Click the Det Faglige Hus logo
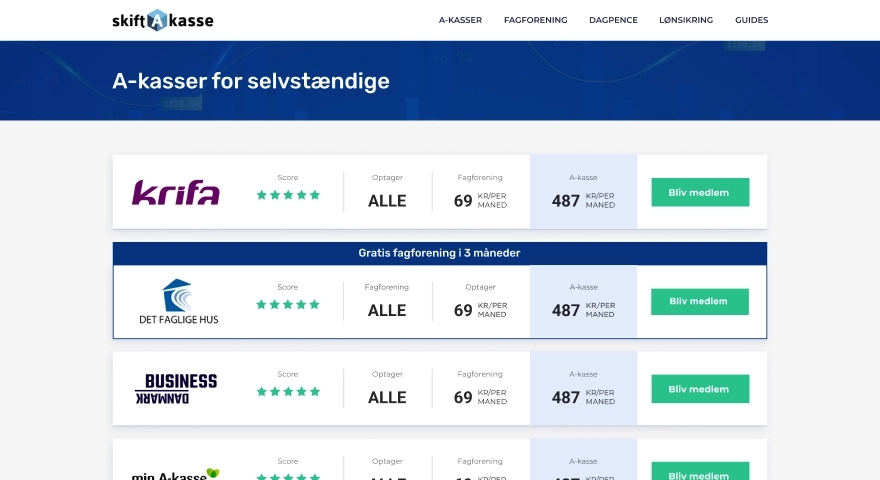This screenshot has width=880, height=480. coord(178,302)
